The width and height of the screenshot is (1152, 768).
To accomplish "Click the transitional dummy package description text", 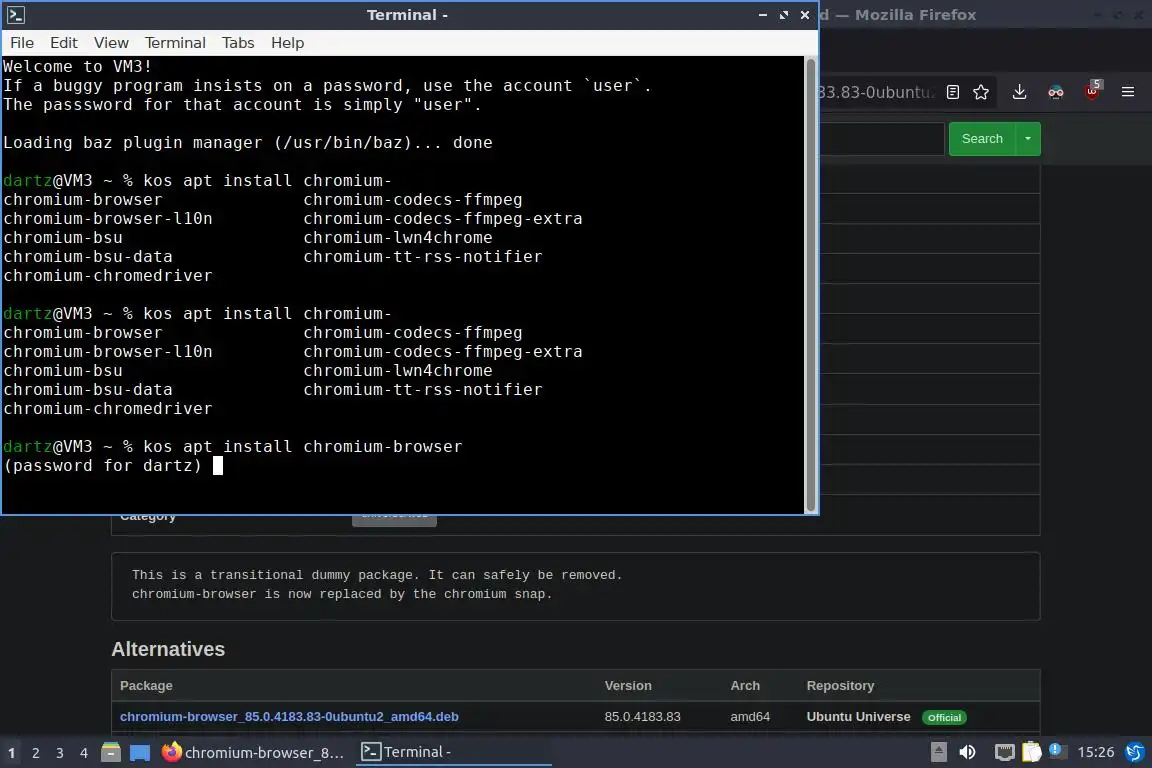I will pos(377,584).
